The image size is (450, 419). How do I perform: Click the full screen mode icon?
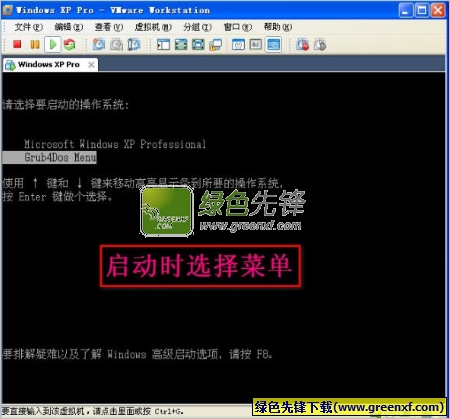198,44
